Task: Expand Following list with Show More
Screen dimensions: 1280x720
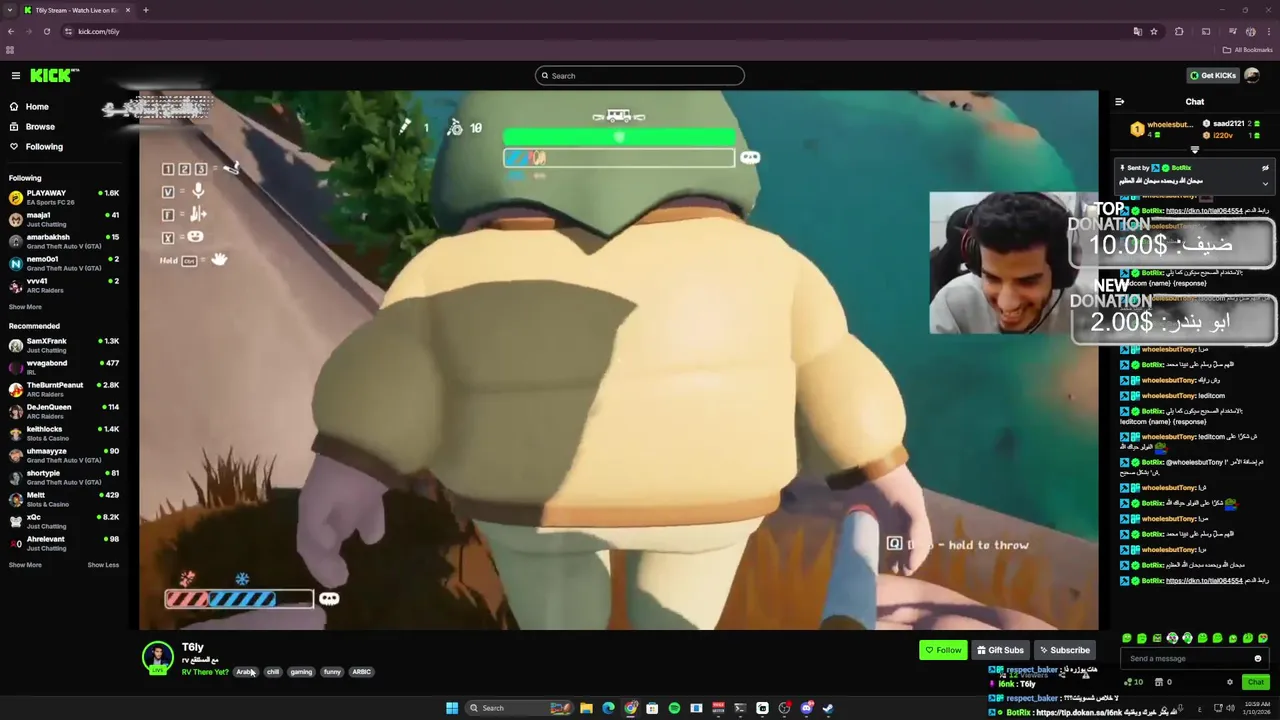Action: (25, 307)
